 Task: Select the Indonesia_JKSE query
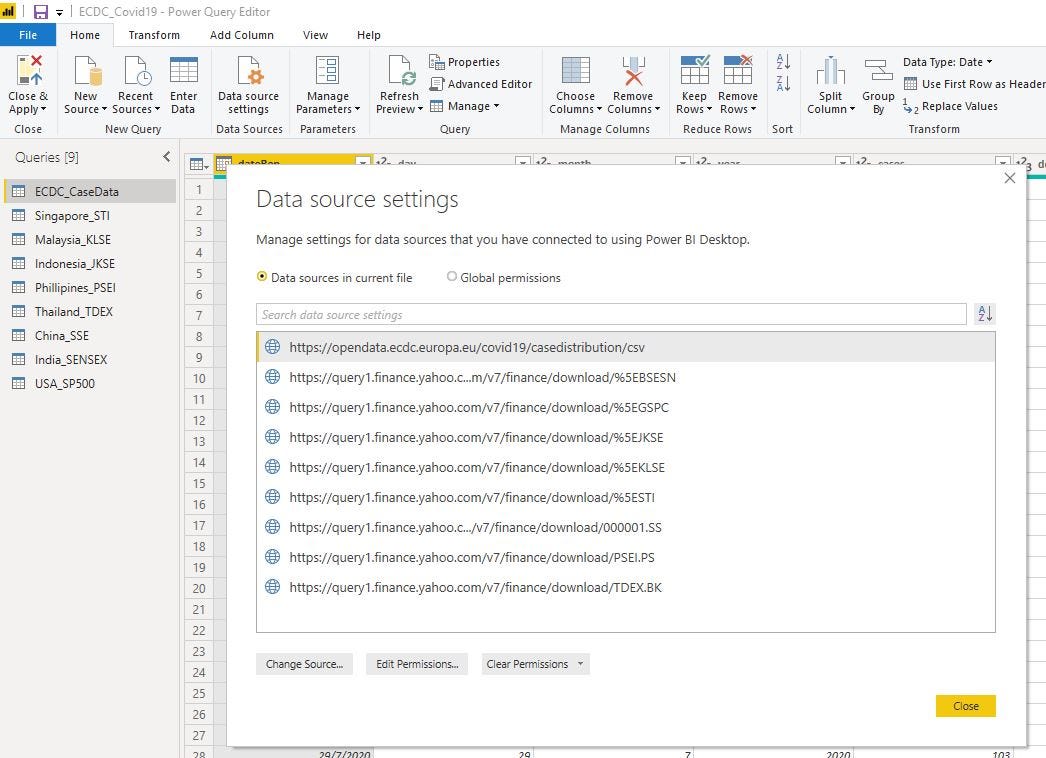(90, 264)
